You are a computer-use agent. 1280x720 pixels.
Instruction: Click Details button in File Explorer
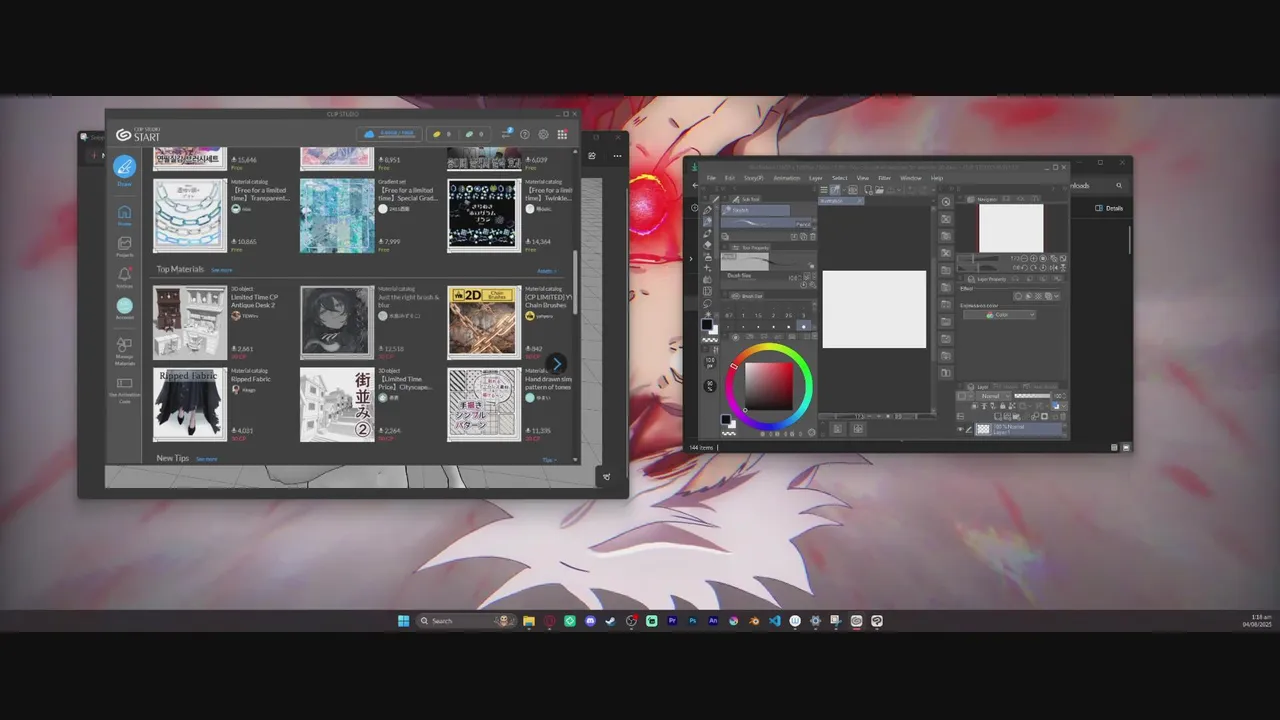[1109, 208]
